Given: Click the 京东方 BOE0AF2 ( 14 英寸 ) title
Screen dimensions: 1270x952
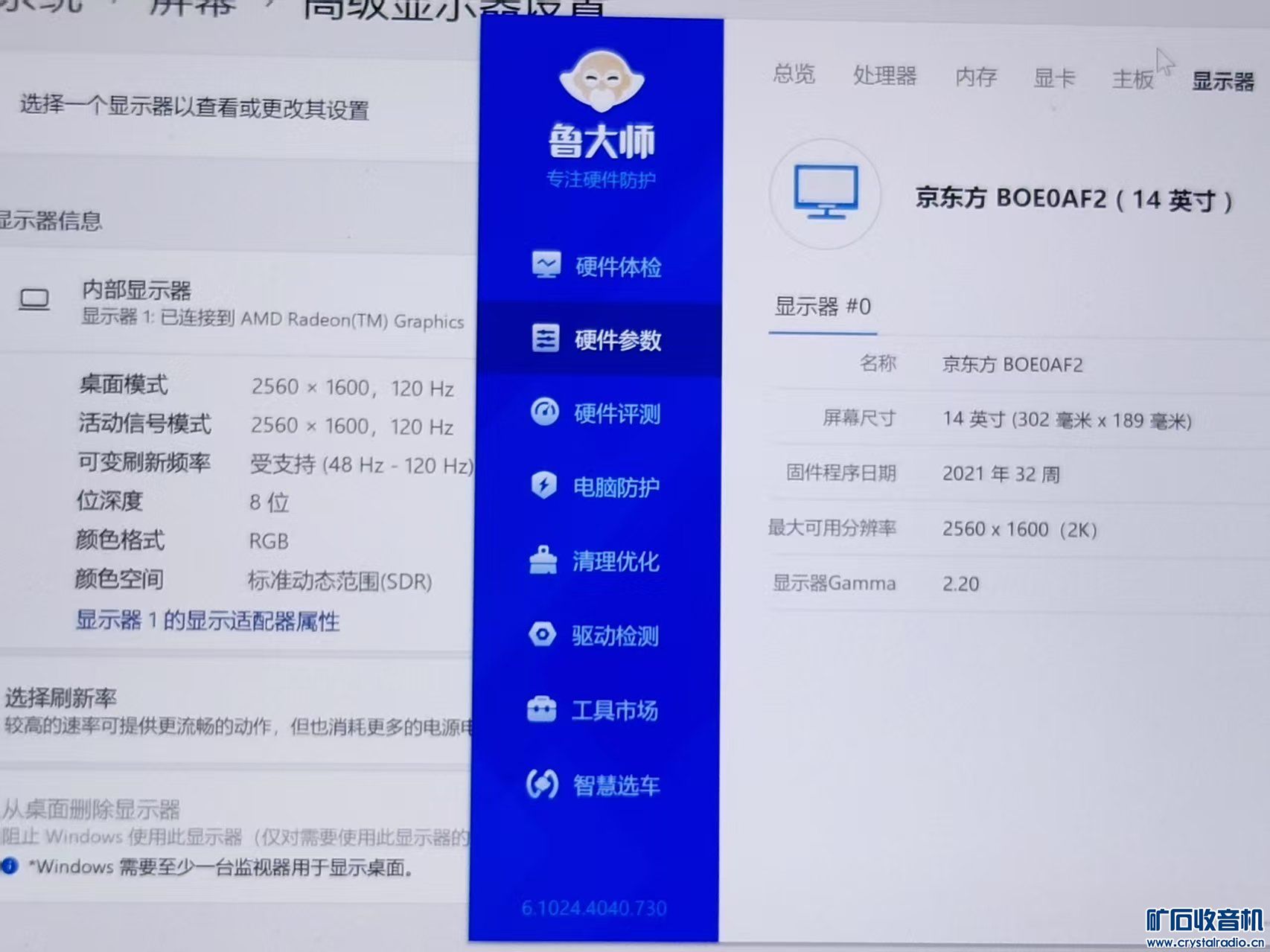Looking at the screenshot, I should [1073, 199].
